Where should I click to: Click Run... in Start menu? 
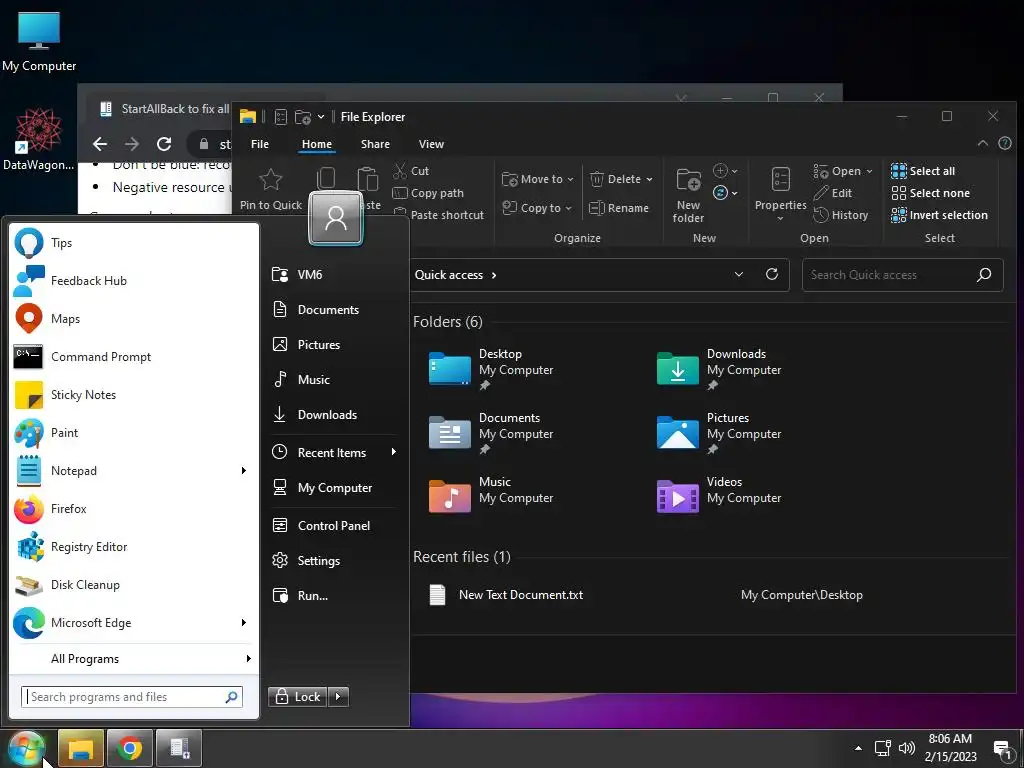click(334, 596)
